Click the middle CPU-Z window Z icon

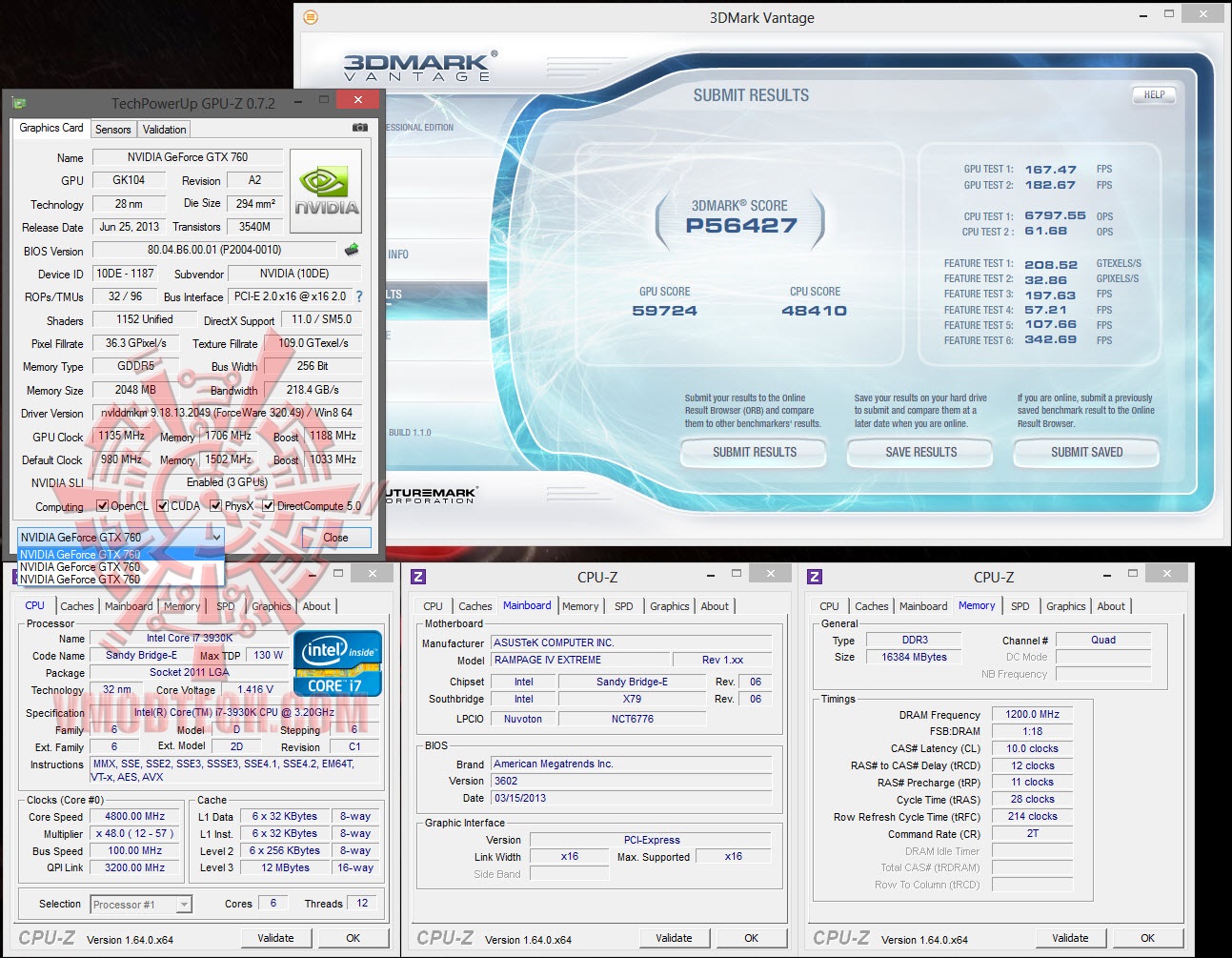(418, 577)
